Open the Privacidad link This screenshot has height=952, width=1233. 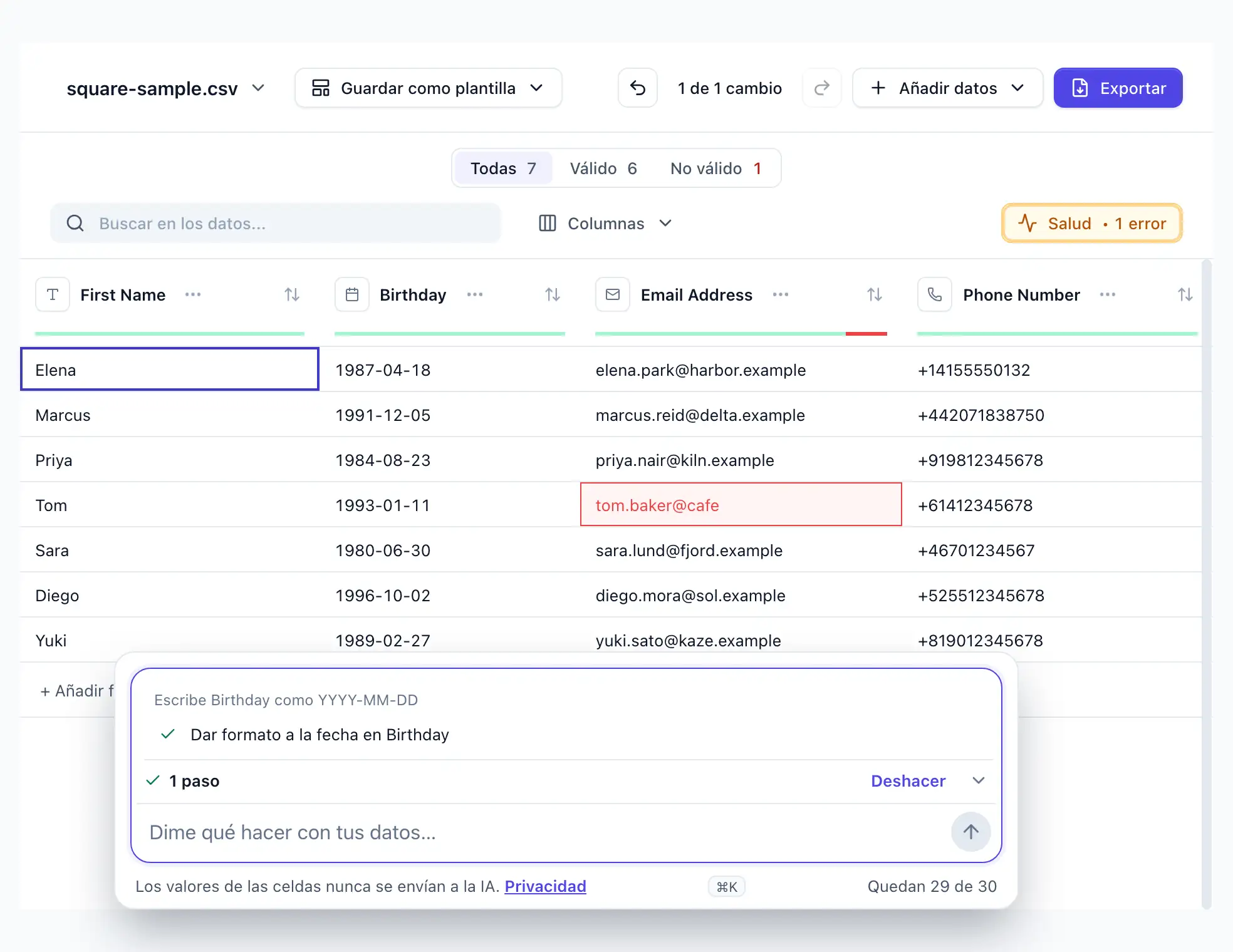point(546,886)
